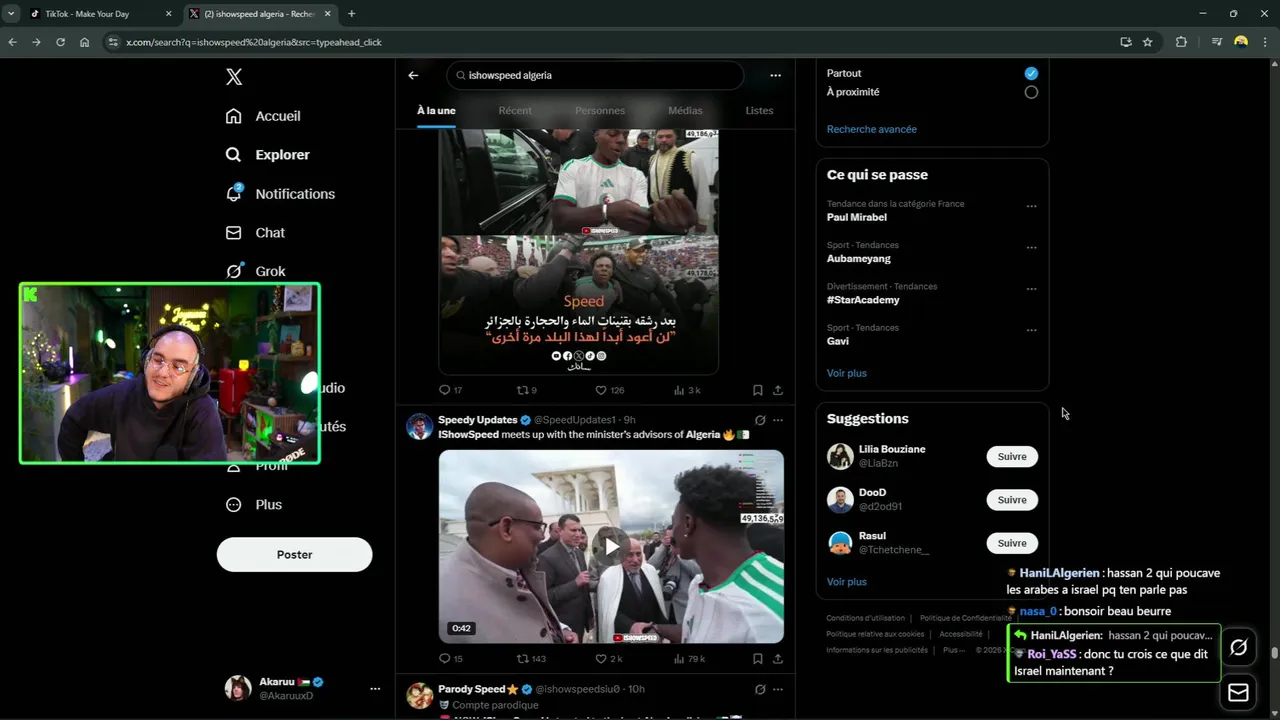Viewport: 1280px width, 720px height.
Task: Click Grok icon on Parody Speed post
Action: click(760, 689)
